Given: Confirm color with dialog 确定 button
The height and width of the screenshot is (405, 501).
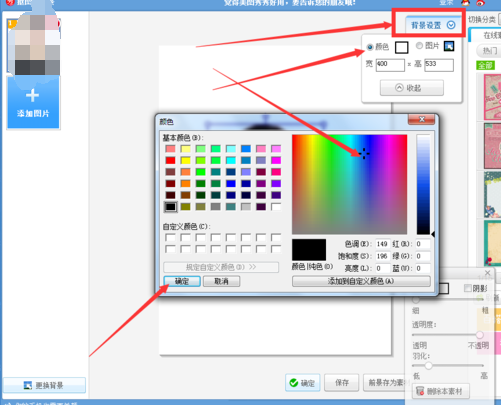Looking at the screenshot, I should click(182, 281).
